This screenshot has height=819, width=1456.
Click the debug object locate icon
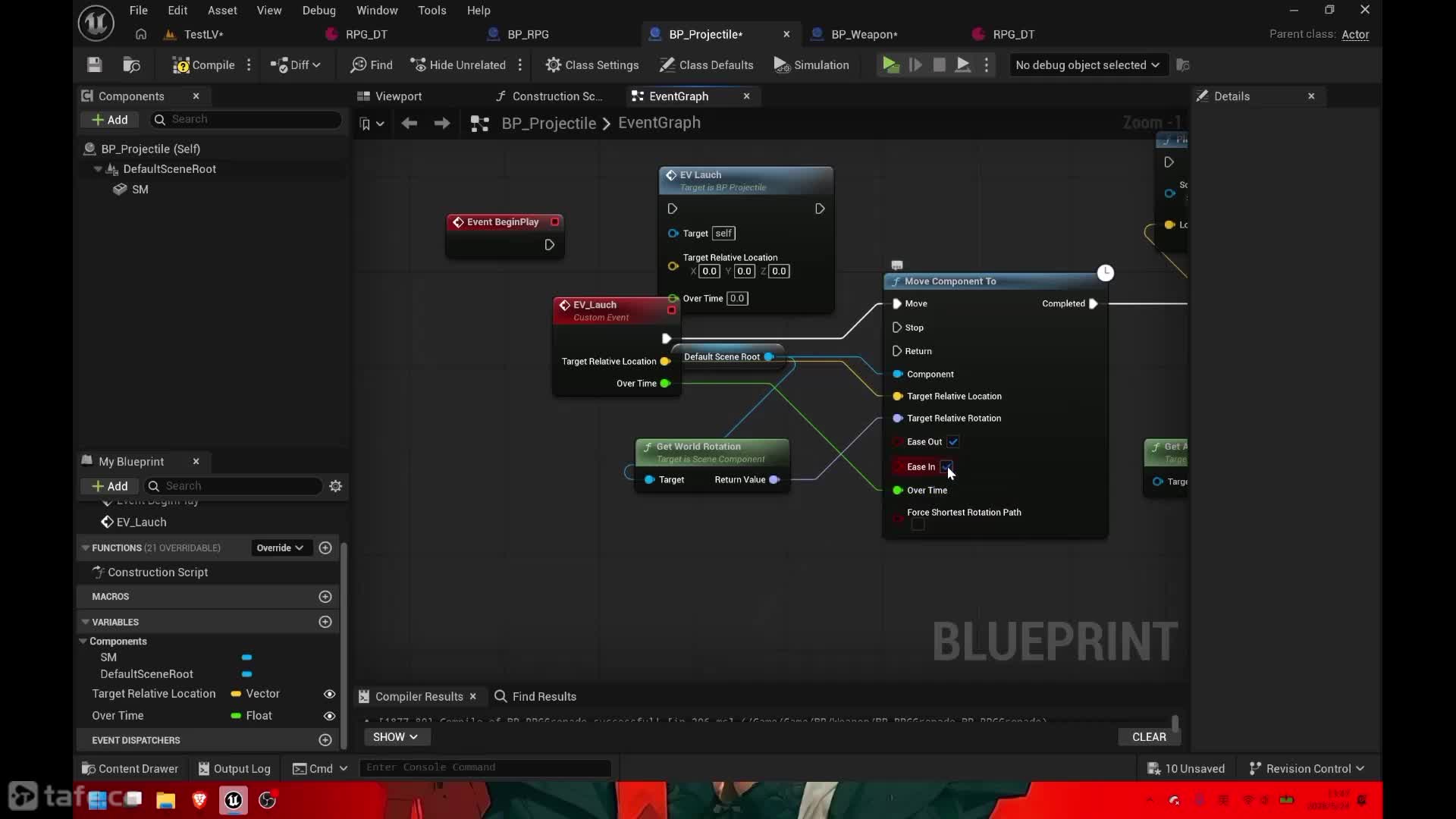pyautogui.click(x=1183, y=65)
